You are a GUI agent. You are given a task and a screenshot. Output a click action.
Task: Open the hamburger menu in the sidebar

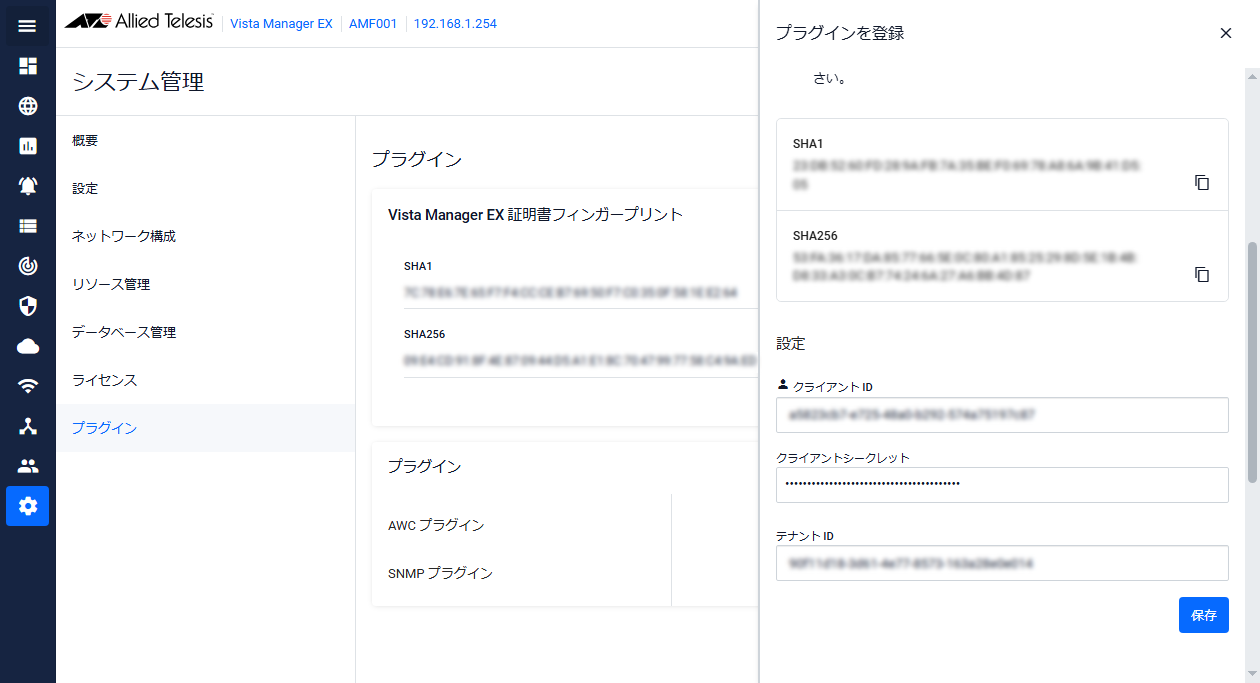click(x=27, y=26)
